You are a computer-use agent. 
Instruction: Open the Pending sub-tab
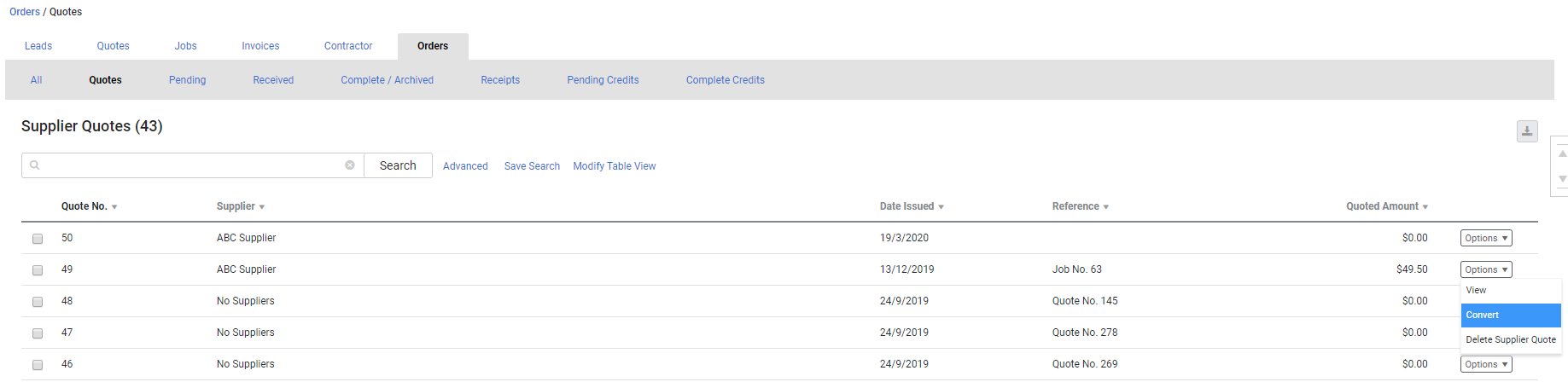(187, 80)
